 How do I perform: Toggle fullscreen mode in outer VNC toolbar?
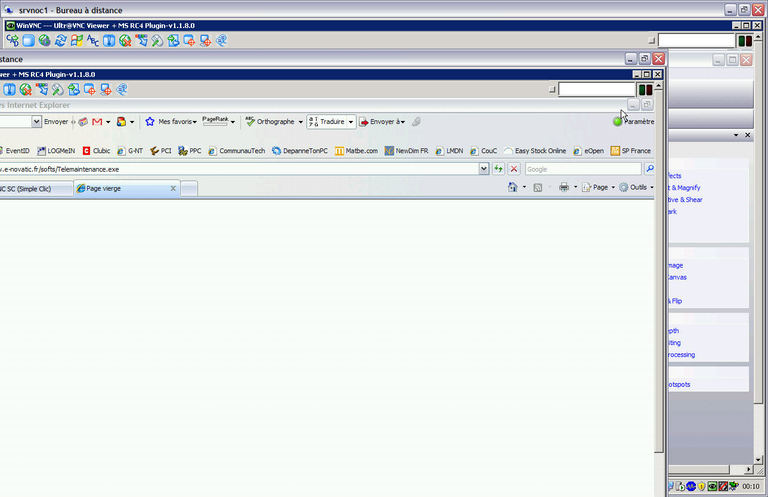[x=28, y=41]
